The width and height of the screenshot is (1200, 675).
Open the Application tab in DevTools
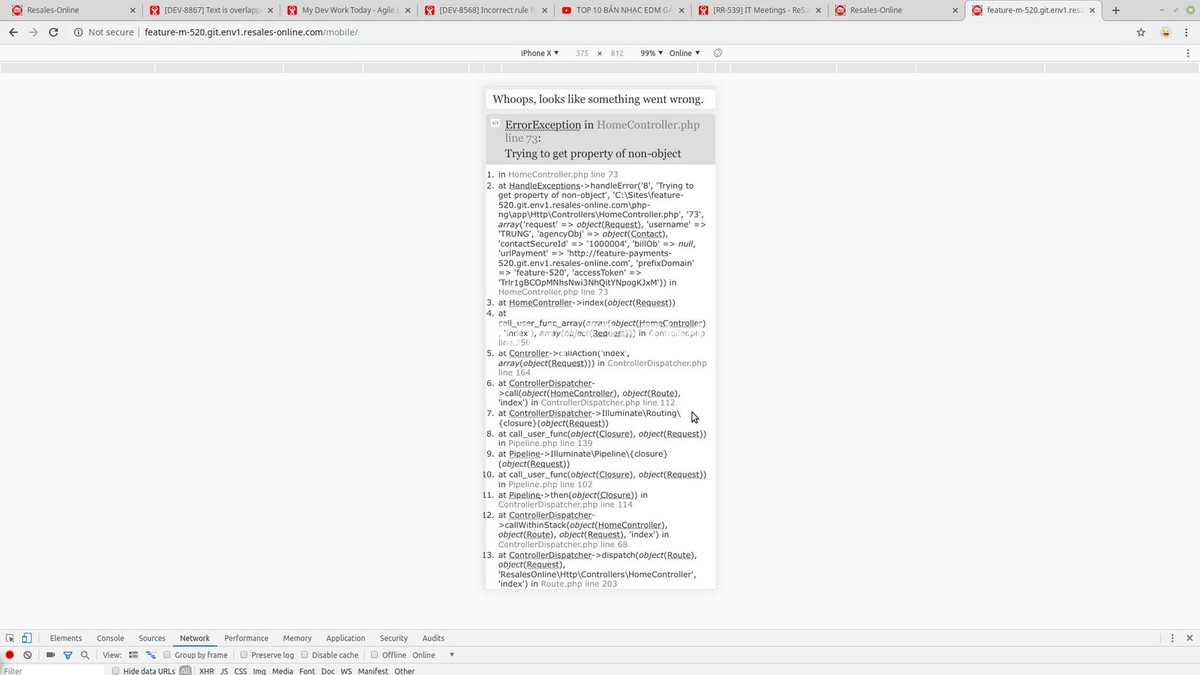pyautogui.click(x=345, y=638)
